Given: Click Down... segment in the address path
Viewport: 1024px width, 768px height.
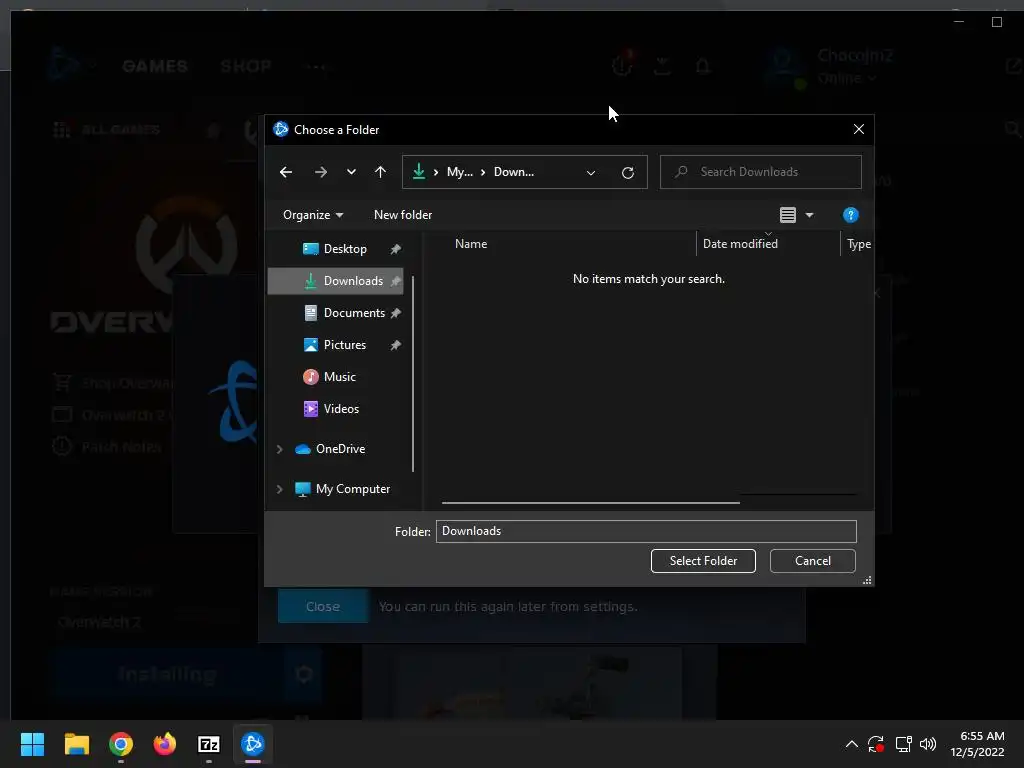Looking at the screenshot, I should pyautogui.click(x=513, y=172).
